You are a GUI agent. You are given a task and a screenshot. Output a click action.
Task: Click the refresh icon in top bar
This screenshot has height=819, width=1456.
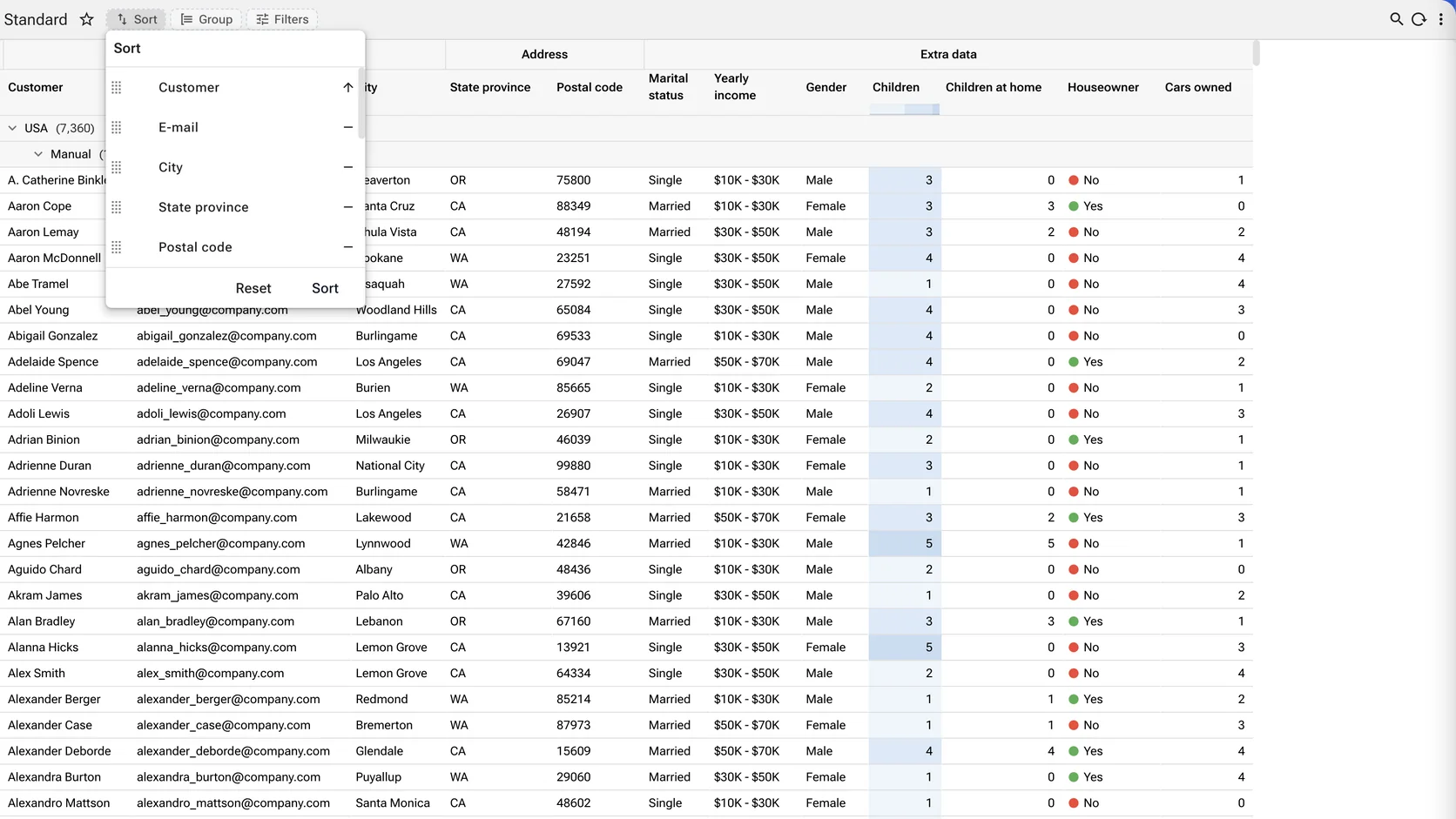(1419, 19)
